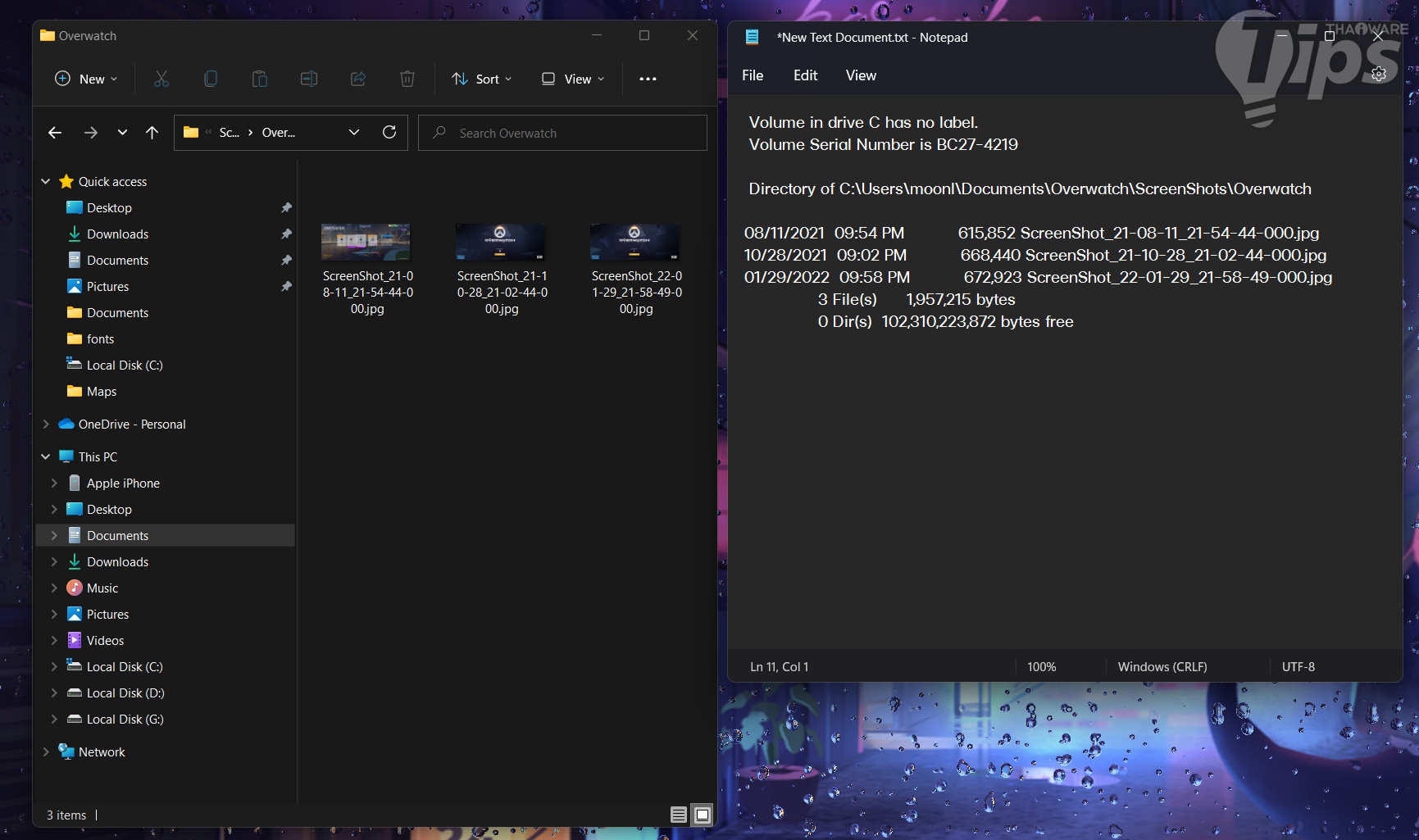Image resolution: width=1419 pixels, height=840 pixels.
Task: Open the Notepad File menu
Action: pyautogui.click(x=752, y=75)
